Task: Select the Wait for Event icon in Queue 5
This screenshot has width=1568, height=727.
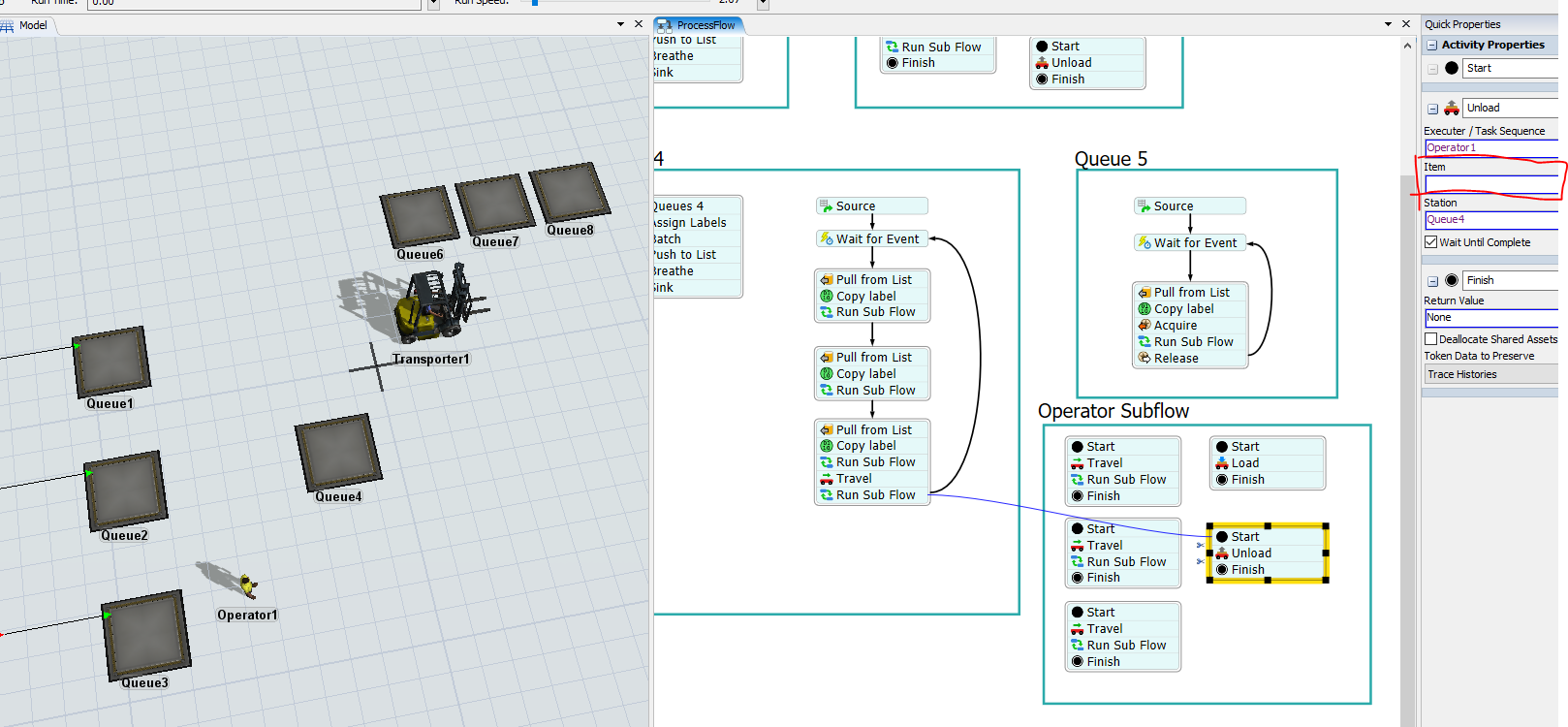Action: point(1145,243)
